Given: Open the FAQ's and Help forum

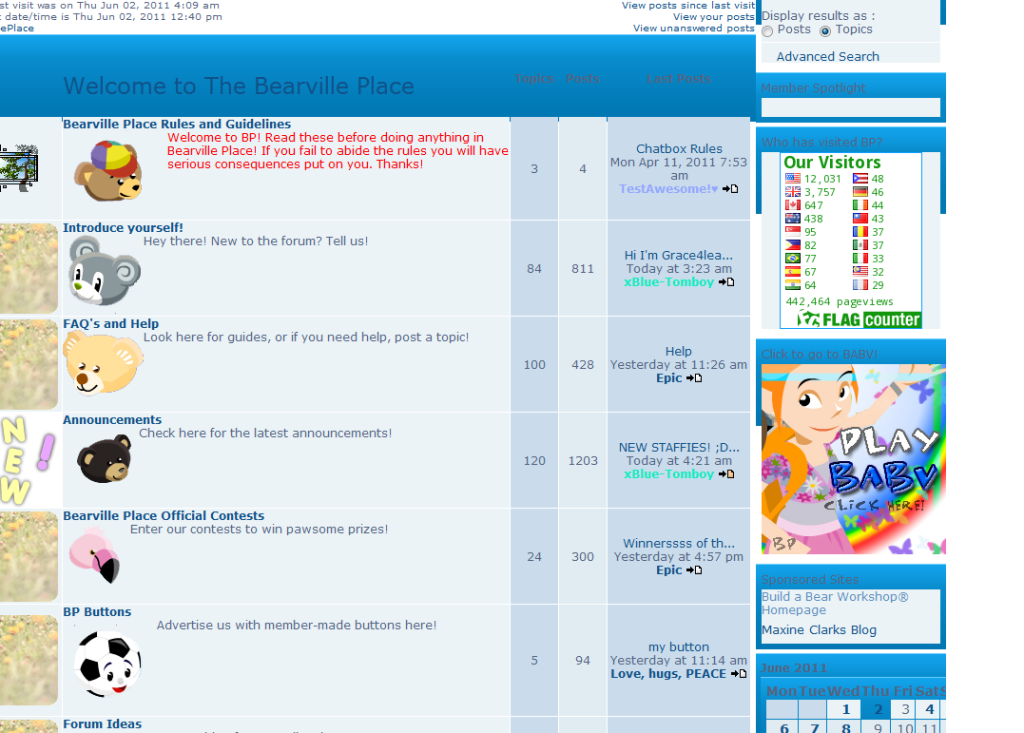Looking at the screenshot, I should (x=111, y=324).
